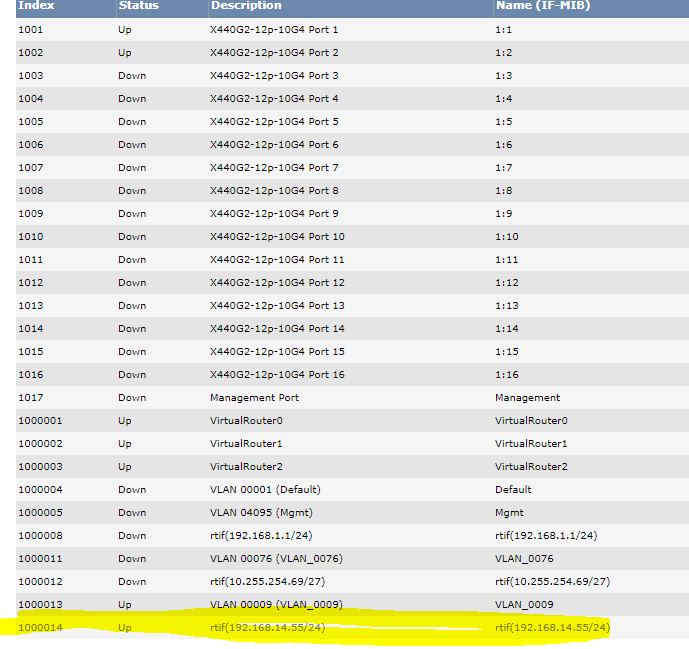The width and height of the screenshot is (689, 649).
Task: Click VirtualRouter1 in the Description column
Action: (x=246, y=444)
